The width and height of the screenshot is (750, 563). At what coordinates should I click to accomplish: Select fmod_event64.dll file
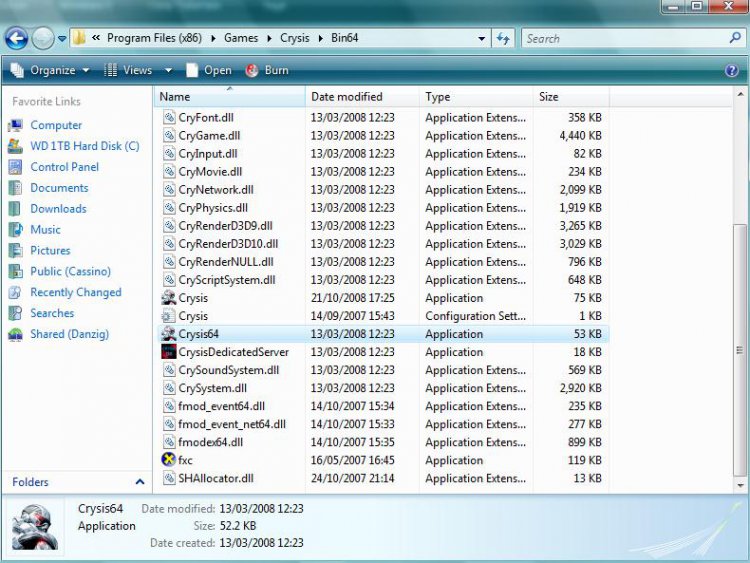(221, 407)
